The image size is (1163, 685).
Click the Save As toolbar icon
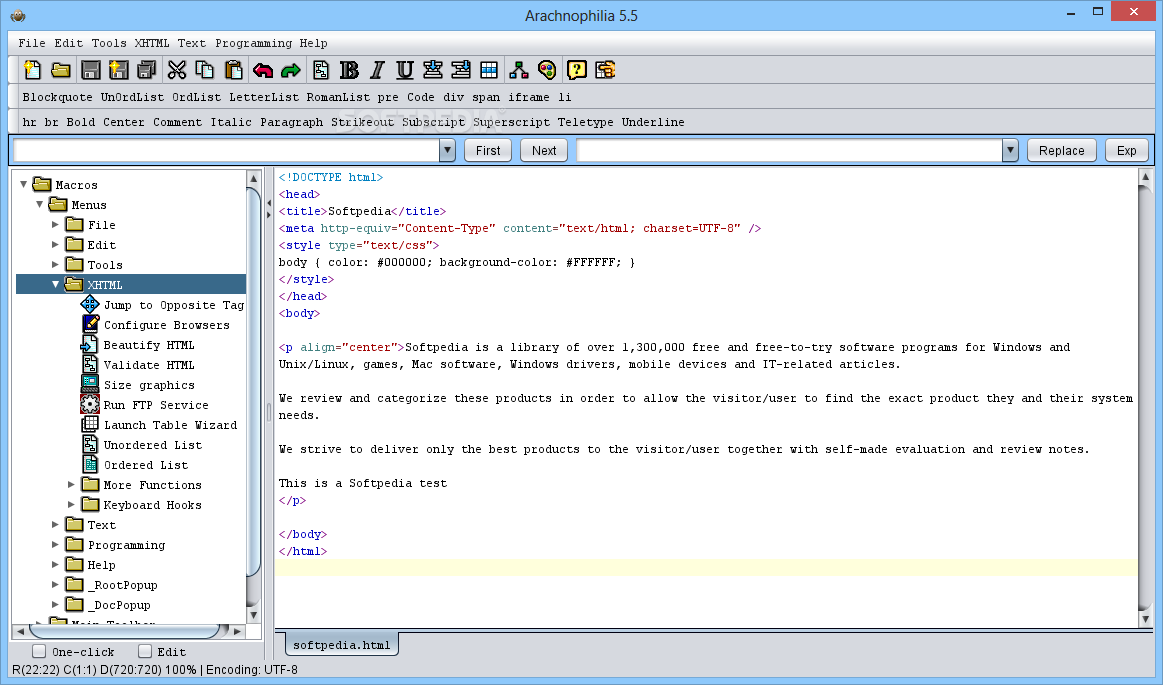119,70
